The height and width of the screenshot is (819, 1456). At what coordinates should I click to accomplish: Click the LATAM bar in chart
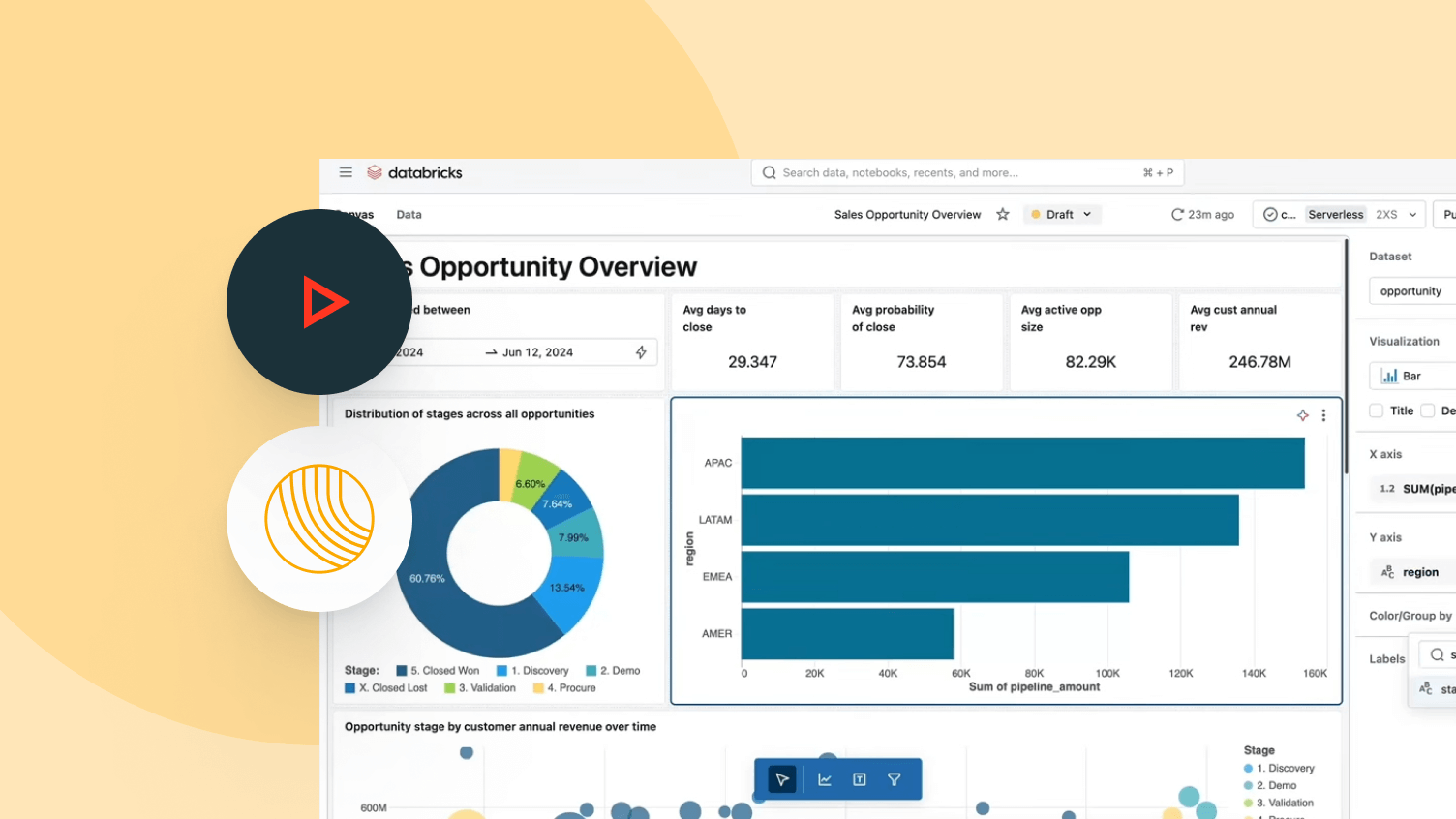tap(990, 520)
